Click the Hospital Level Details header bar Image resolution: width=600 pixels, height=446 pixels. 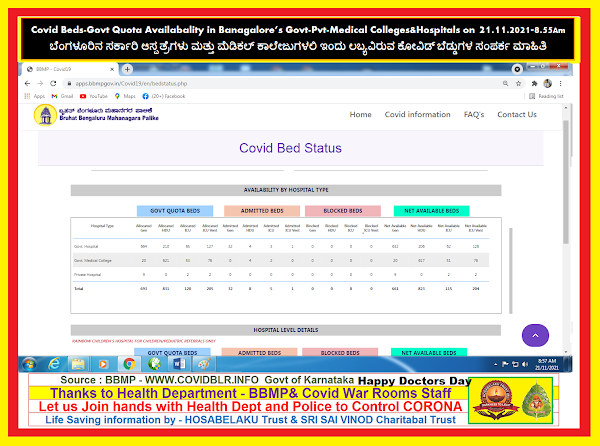coord(286,330)
